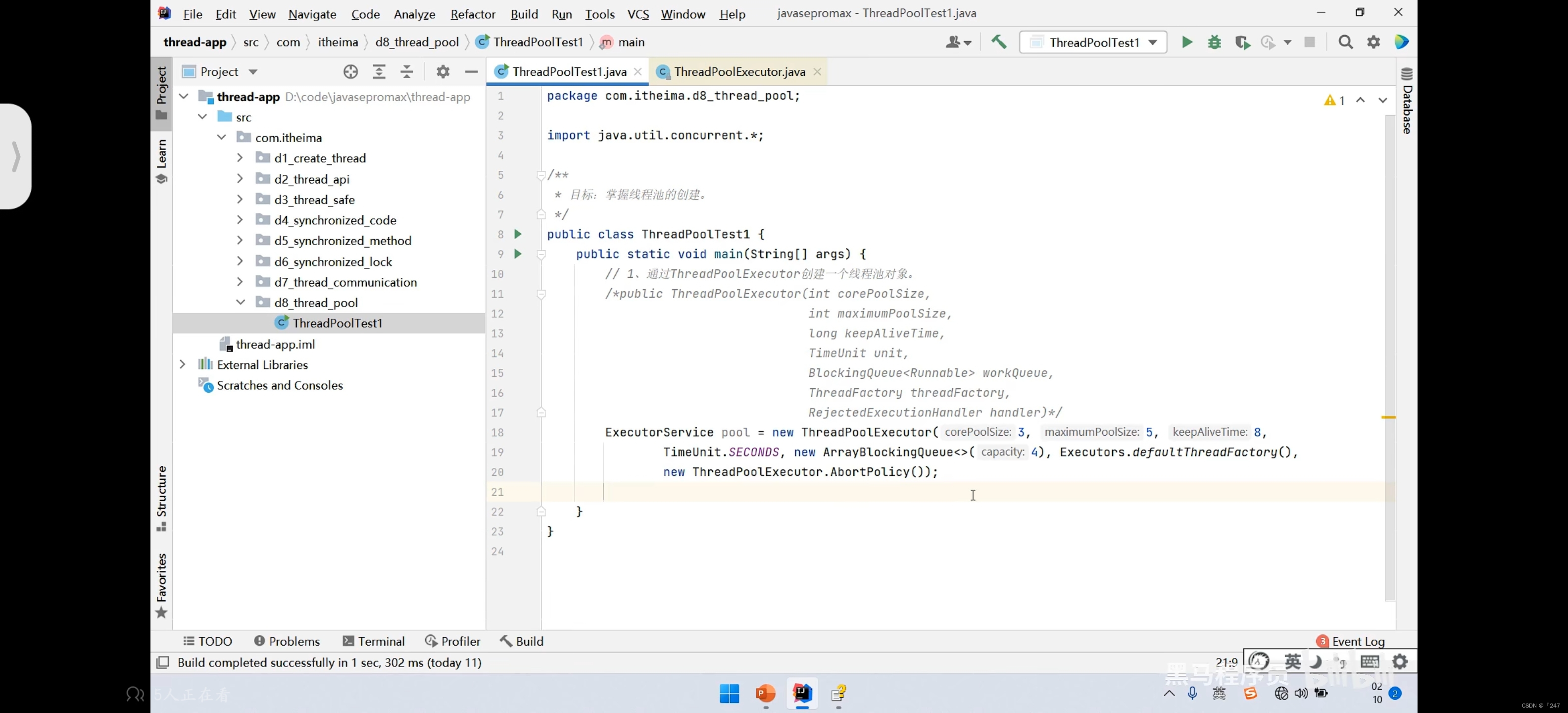Go to previous highlighted error arrow
1568x713 pixels.
pos(1361,101)
